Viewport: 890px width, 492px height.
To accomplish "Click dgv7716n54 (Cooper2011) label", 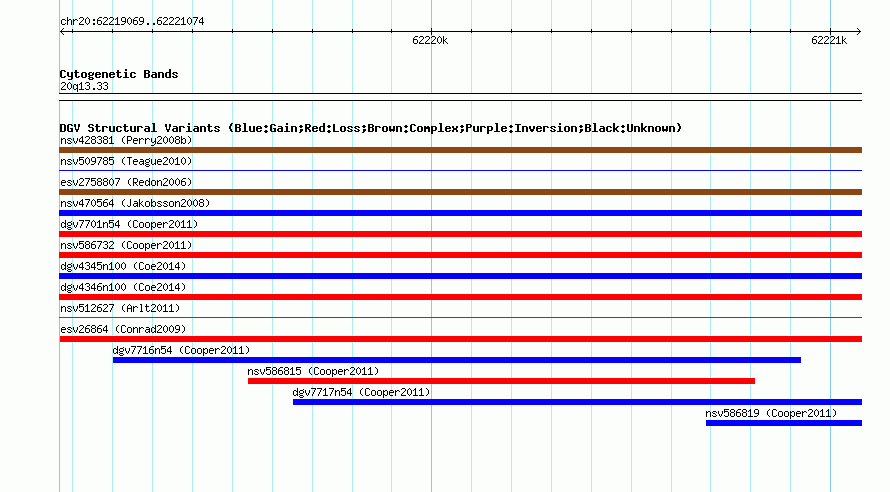I will point(181,350).
